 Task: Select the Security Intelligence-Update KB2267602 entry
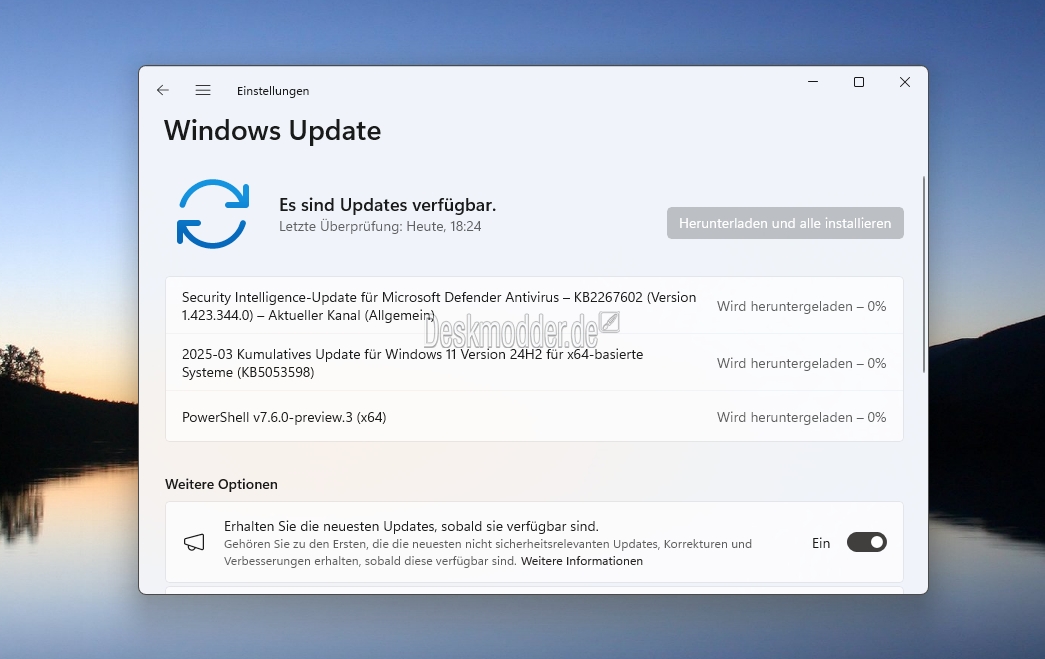coord(534,306)
